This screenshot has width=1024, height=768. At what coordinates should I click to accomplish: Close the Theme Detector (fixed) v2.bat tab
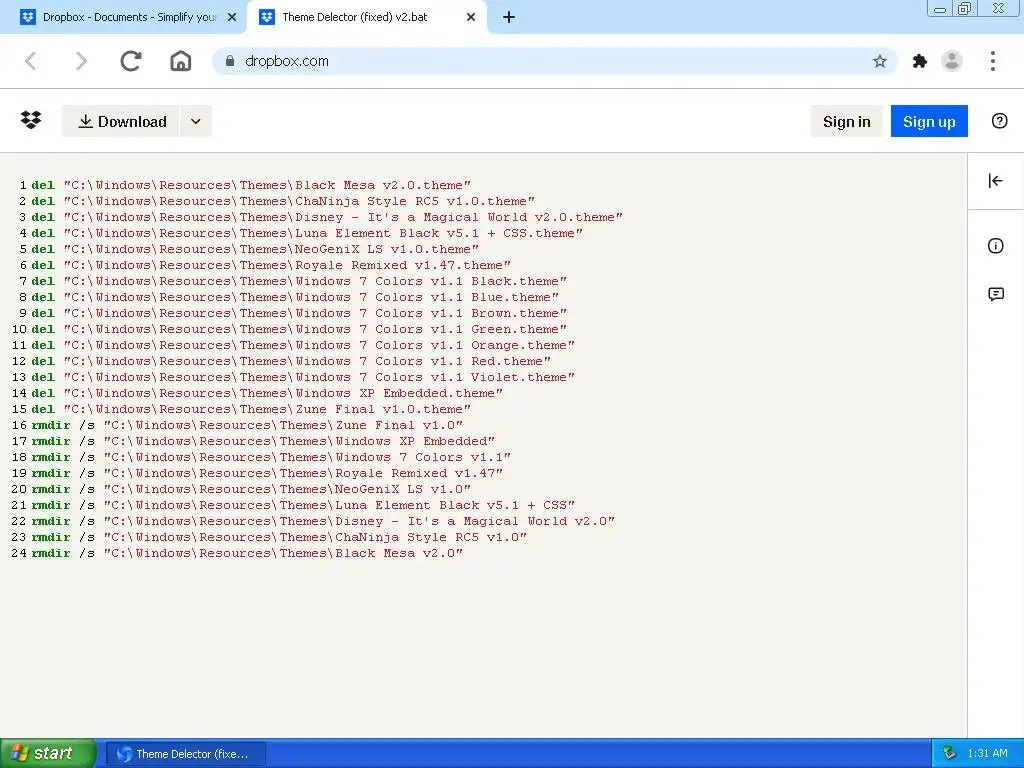click(x=471, y=18)
